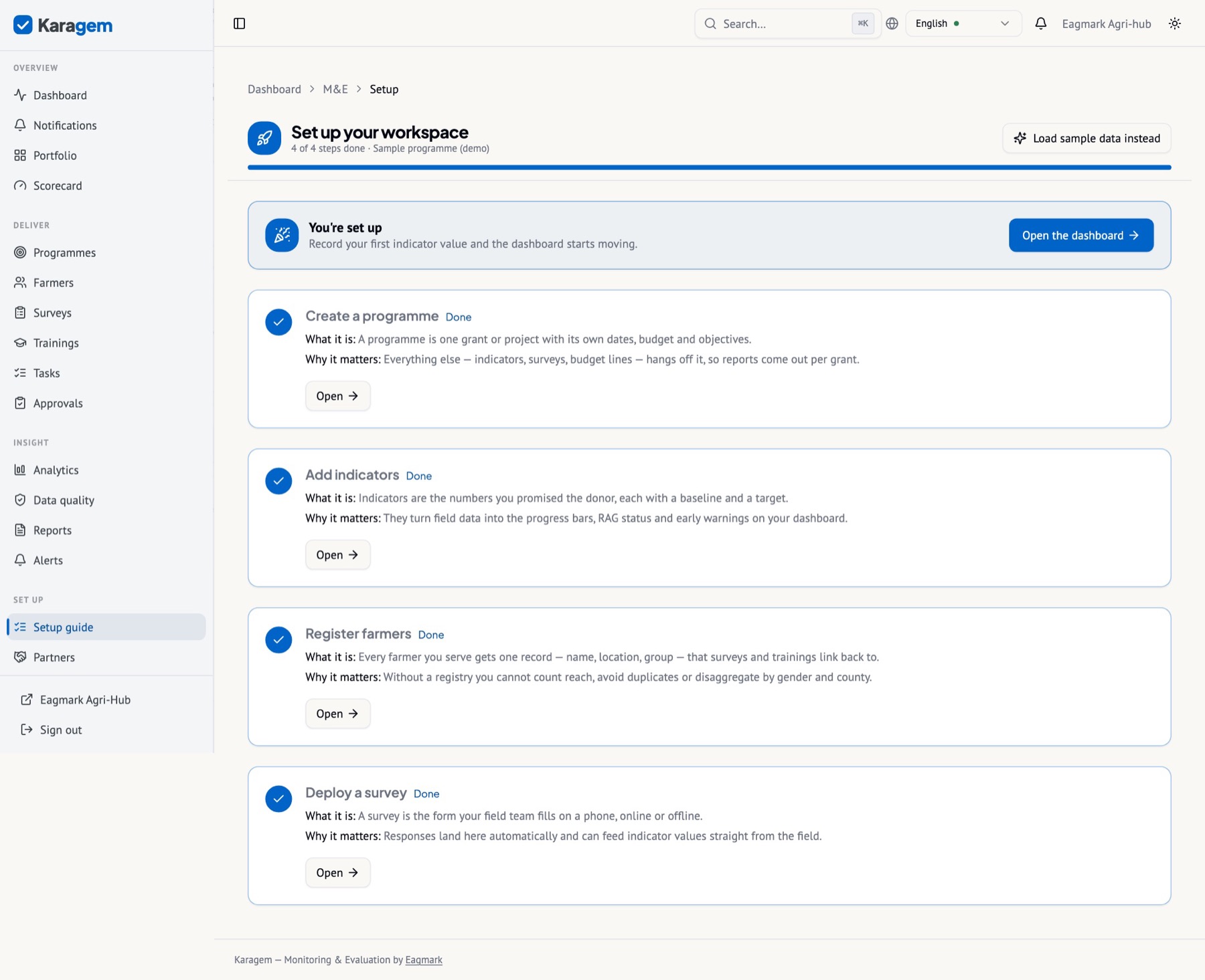Open Alerts in sidebar

click(106, 560)
